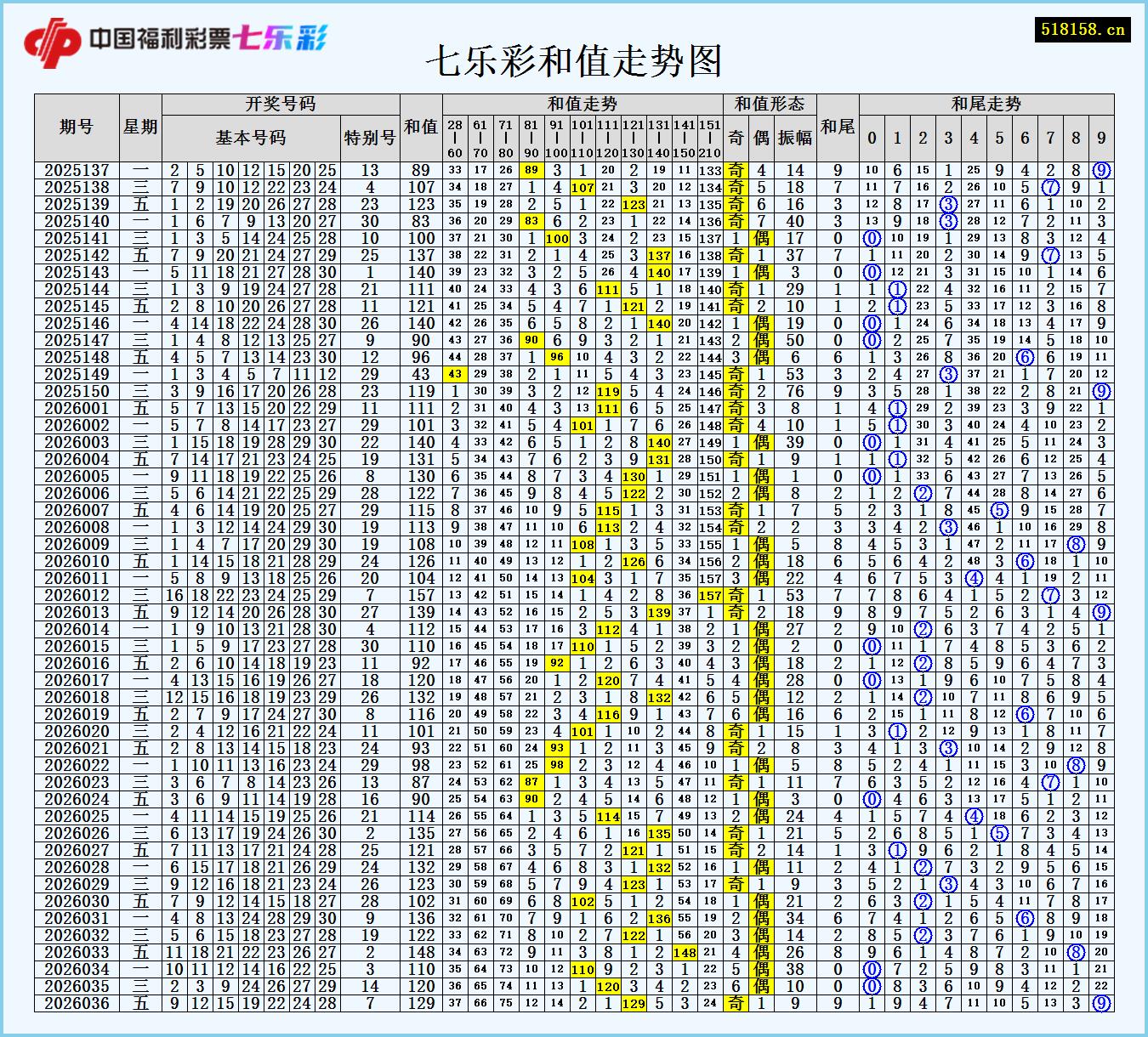
Task: Select the 偶 column header
Action: 763,138
